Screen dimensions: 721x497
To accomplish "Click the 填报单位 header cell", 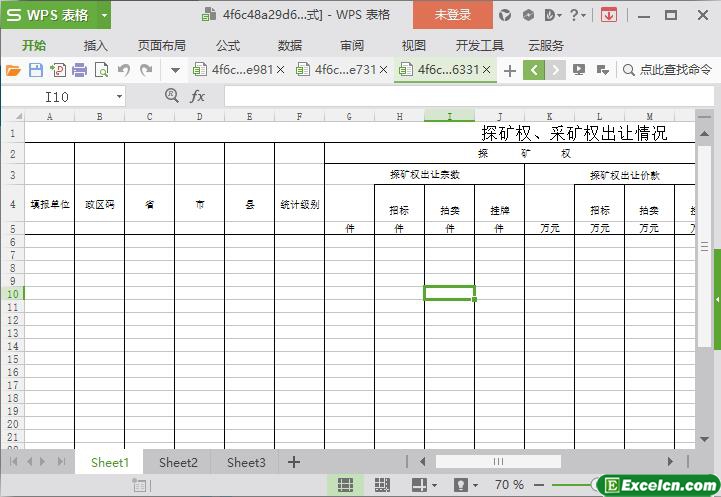I will 50,204.
